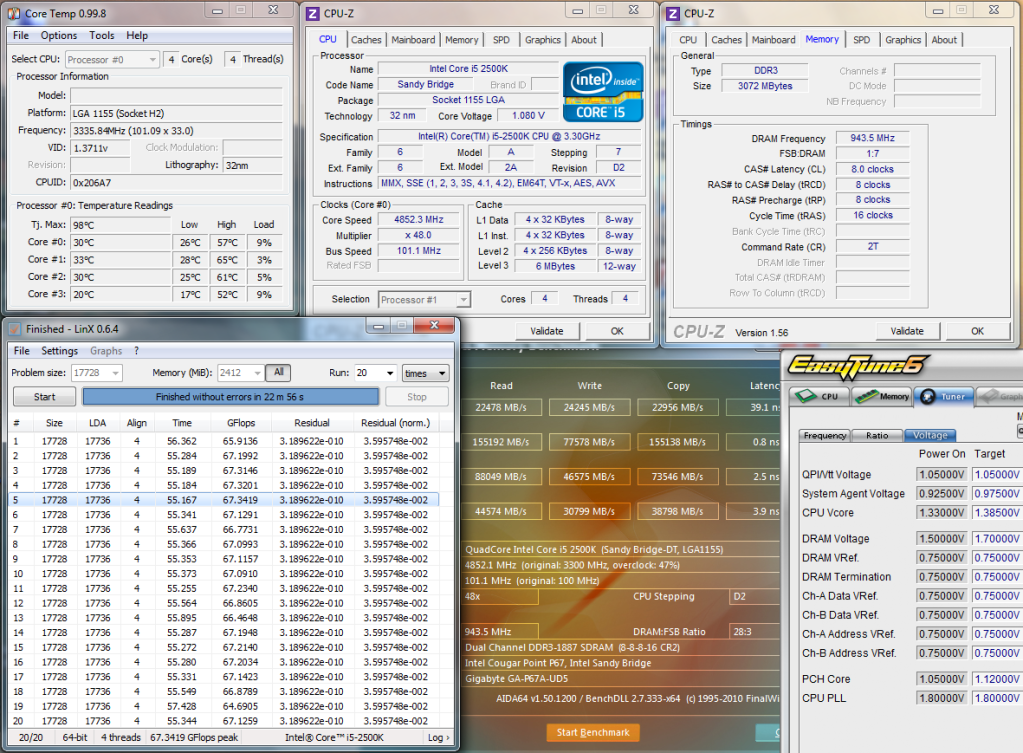The width and height of the screenshot is (1023, 753).
Task: Click the PCH Core target voltage field
Action: tap(996, 679)
